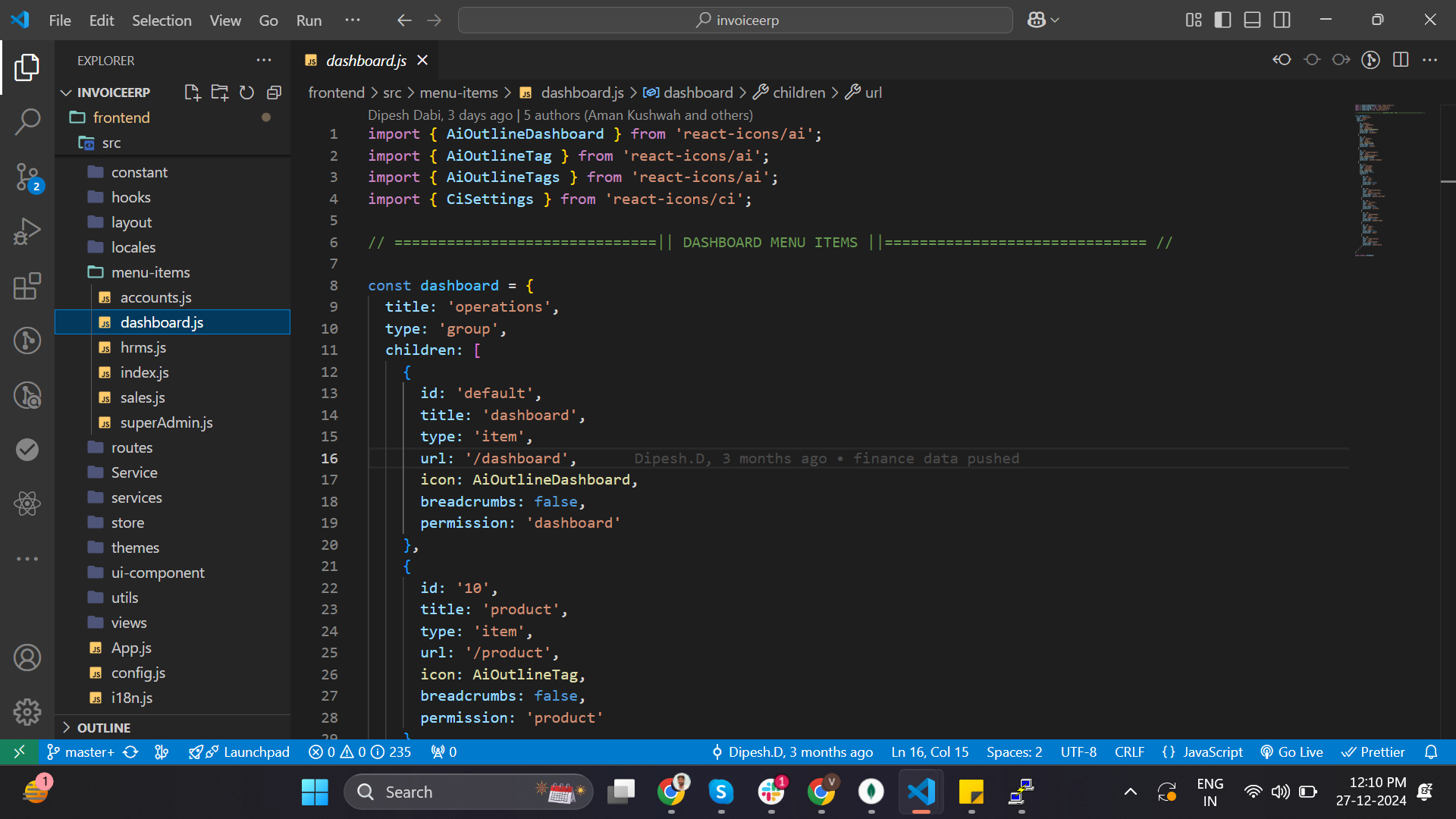Open the Extensions view
The image size is (1456, 819).
(27, 287)
